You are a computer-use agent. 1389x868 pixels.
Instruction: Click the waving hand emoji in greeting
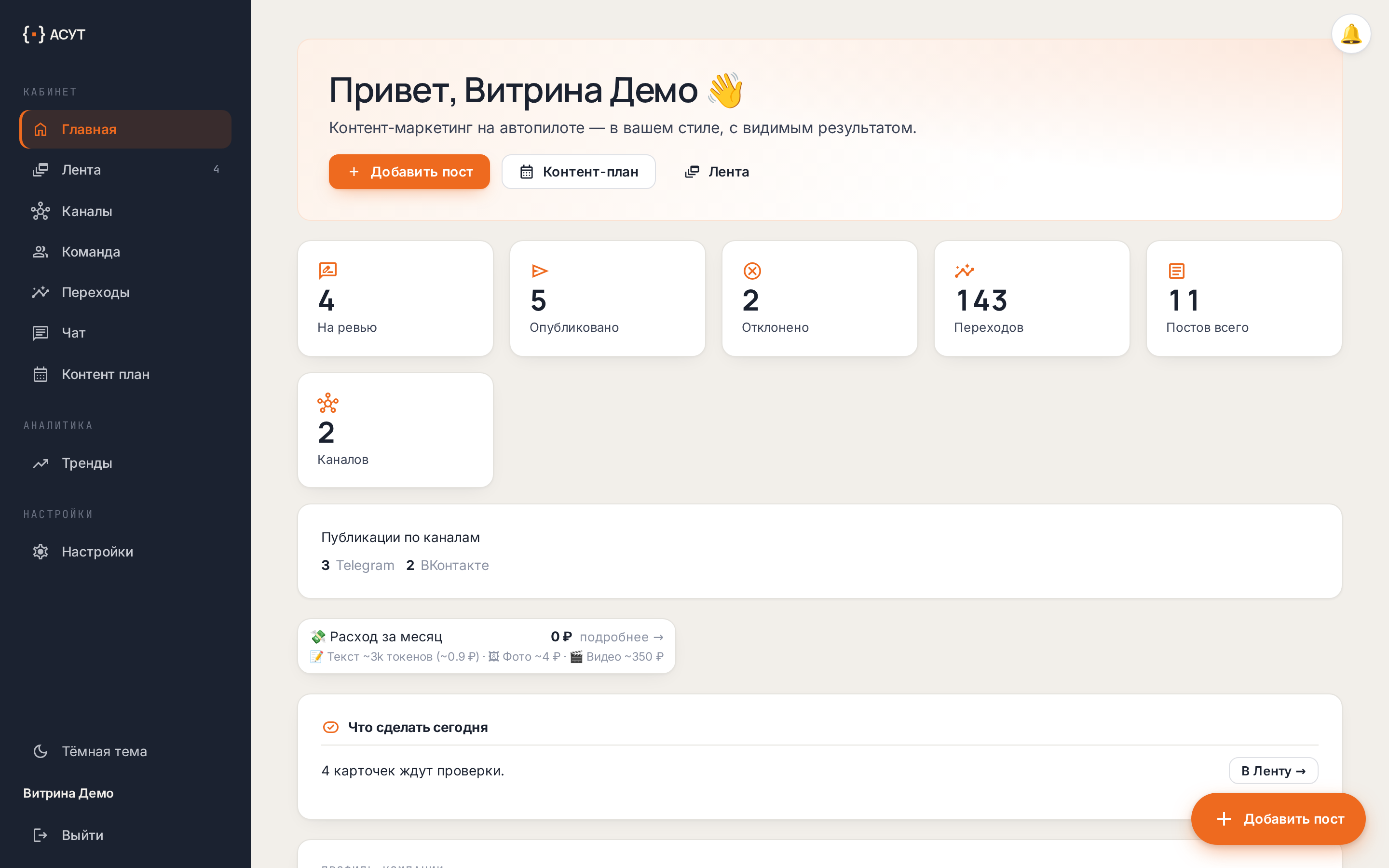[725, 90]
